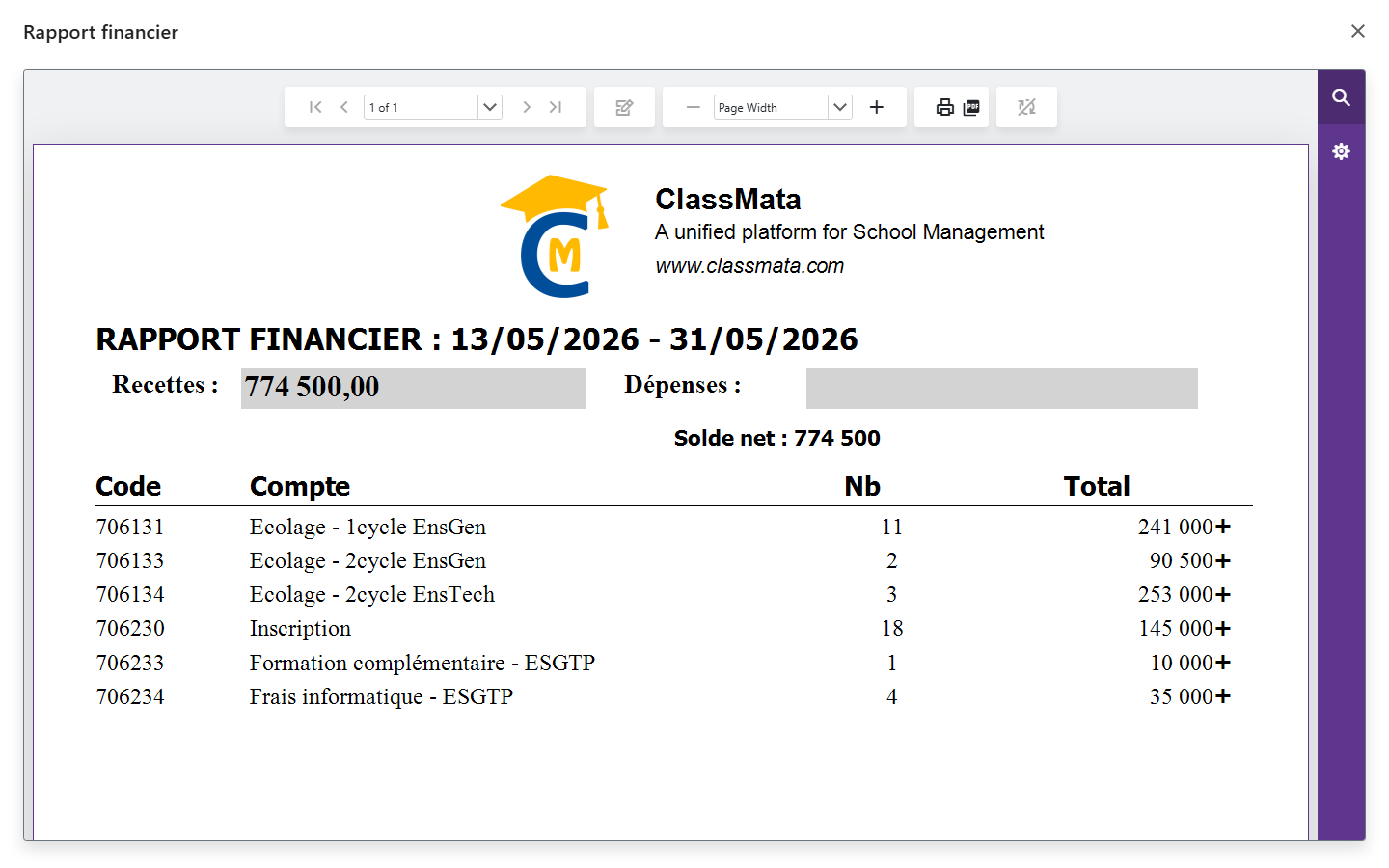The width and height of the screenshot is (1389, 868).
Task: Expand the 10 000 total row
Action: 1223,663
